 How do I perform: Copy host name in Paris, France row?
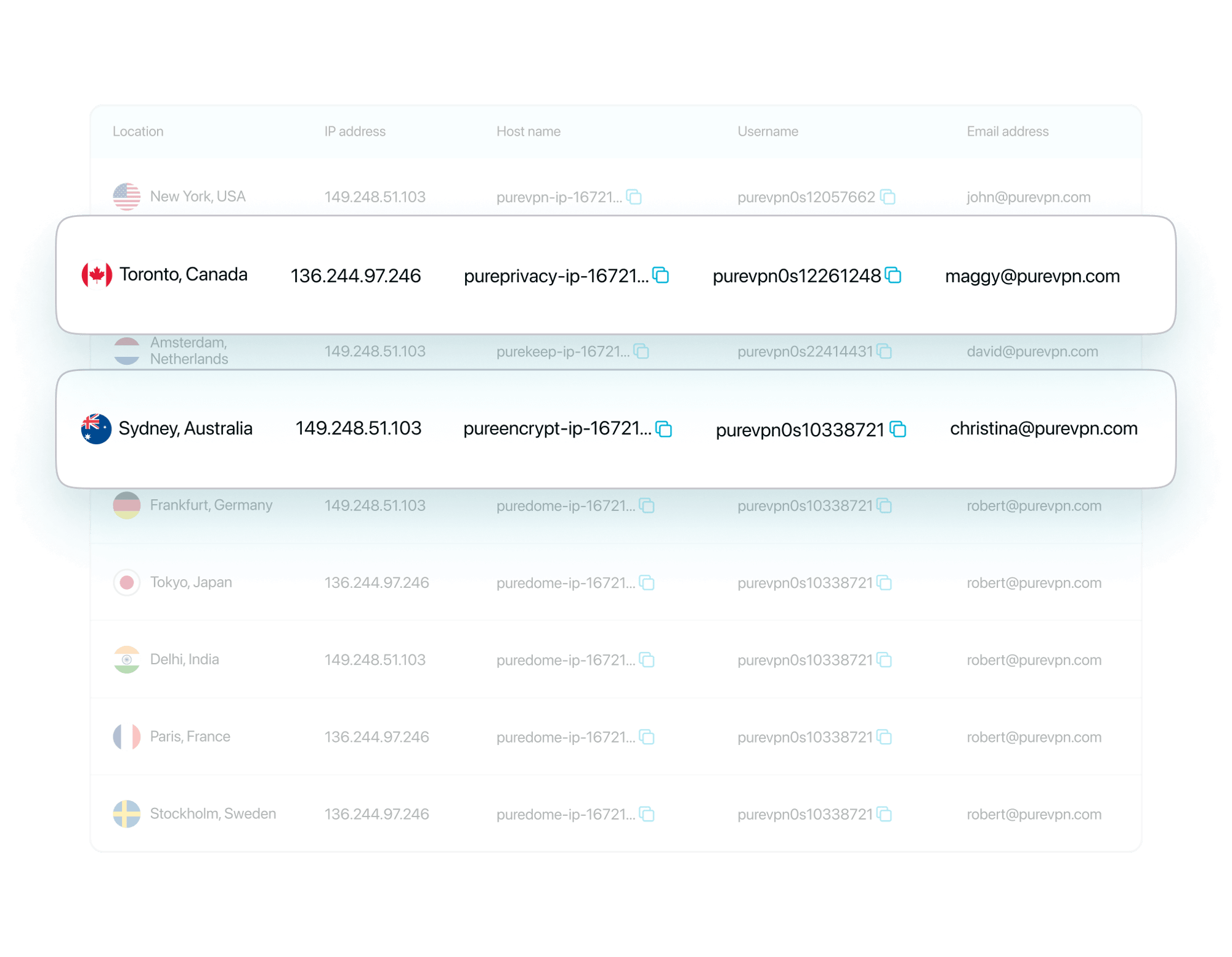tap(647, 737)
